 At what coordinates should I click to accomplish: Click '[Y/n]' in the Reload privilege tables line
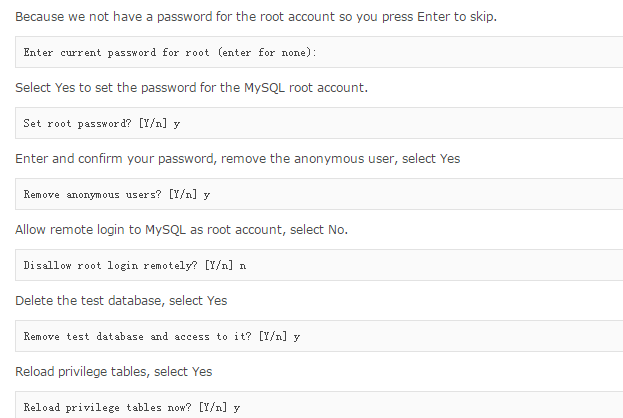click(215, 407)
